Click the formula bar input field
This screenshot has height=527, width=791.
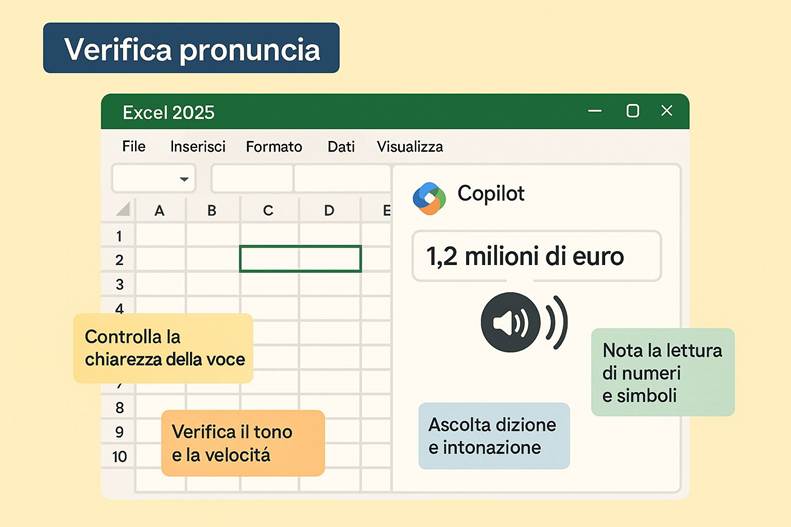[x=301, y=178]
